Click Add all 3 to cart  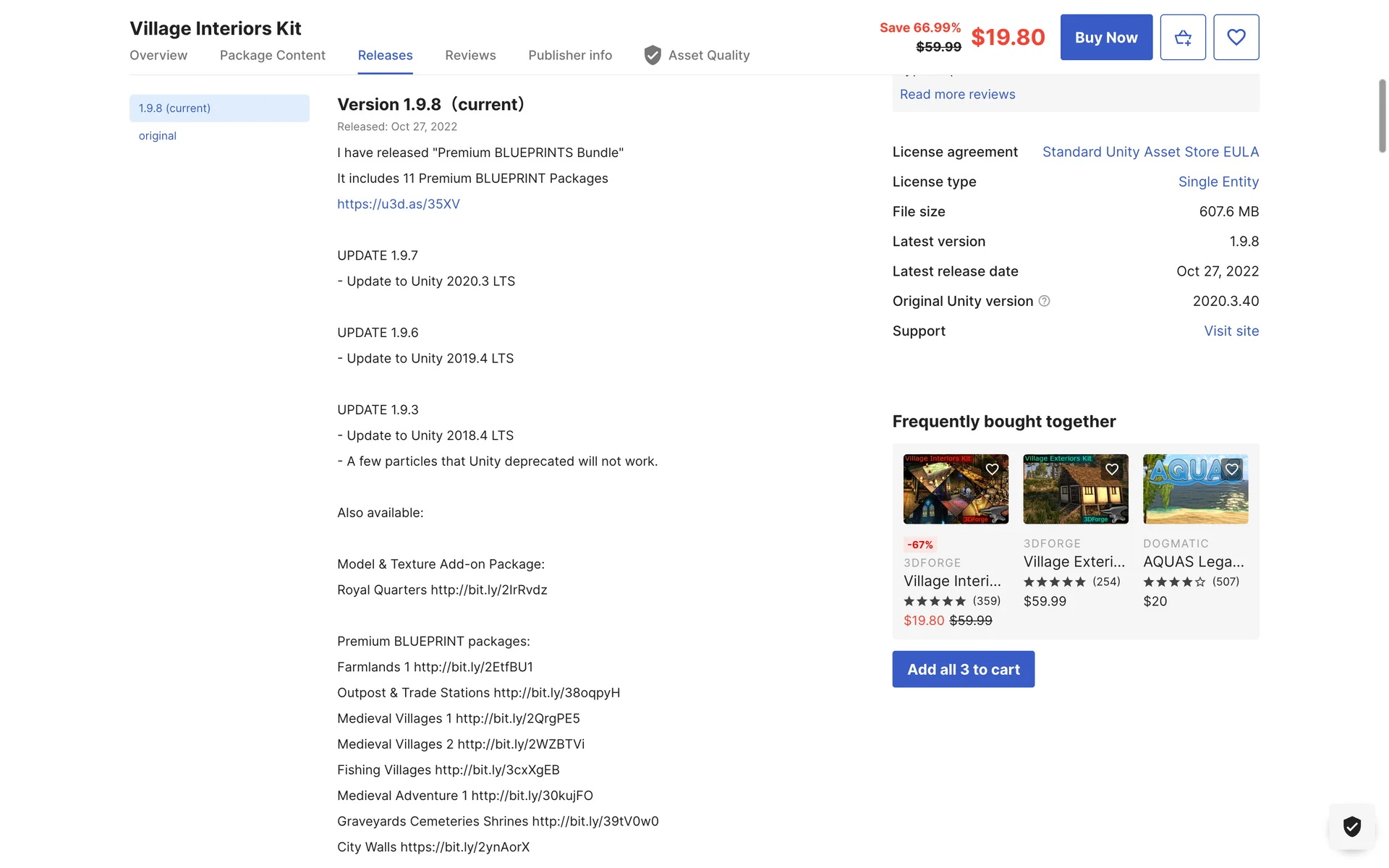click(x=963, y=670)
